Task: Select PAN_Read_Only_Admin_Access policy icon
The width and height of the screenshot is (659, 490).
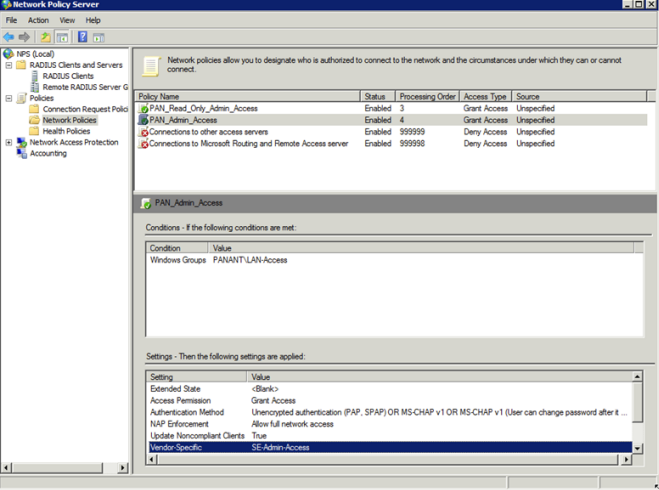Action: click(144, 108)
